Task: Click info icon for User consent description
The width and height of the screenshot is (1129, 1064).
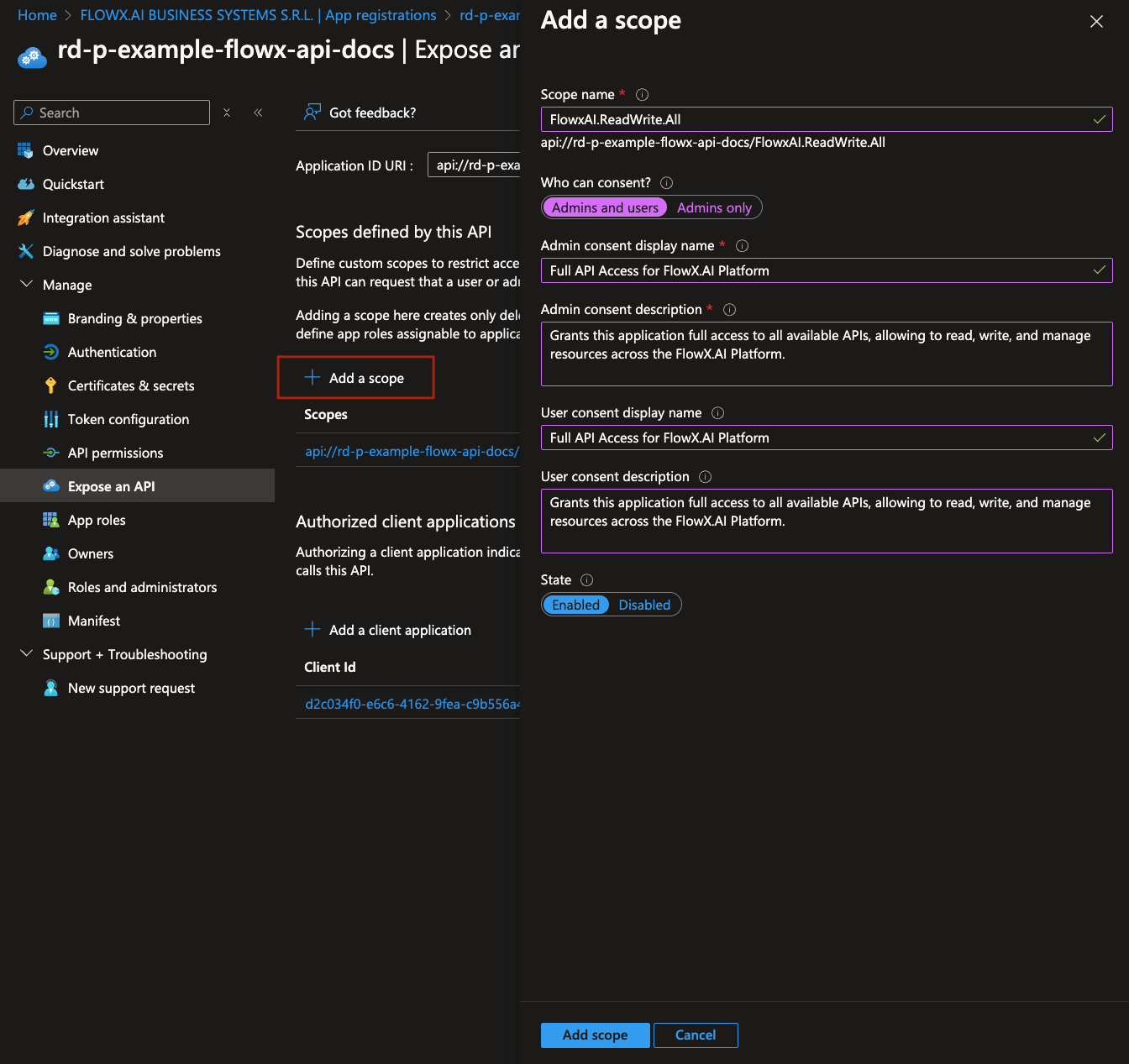Action: pos(705,477)
